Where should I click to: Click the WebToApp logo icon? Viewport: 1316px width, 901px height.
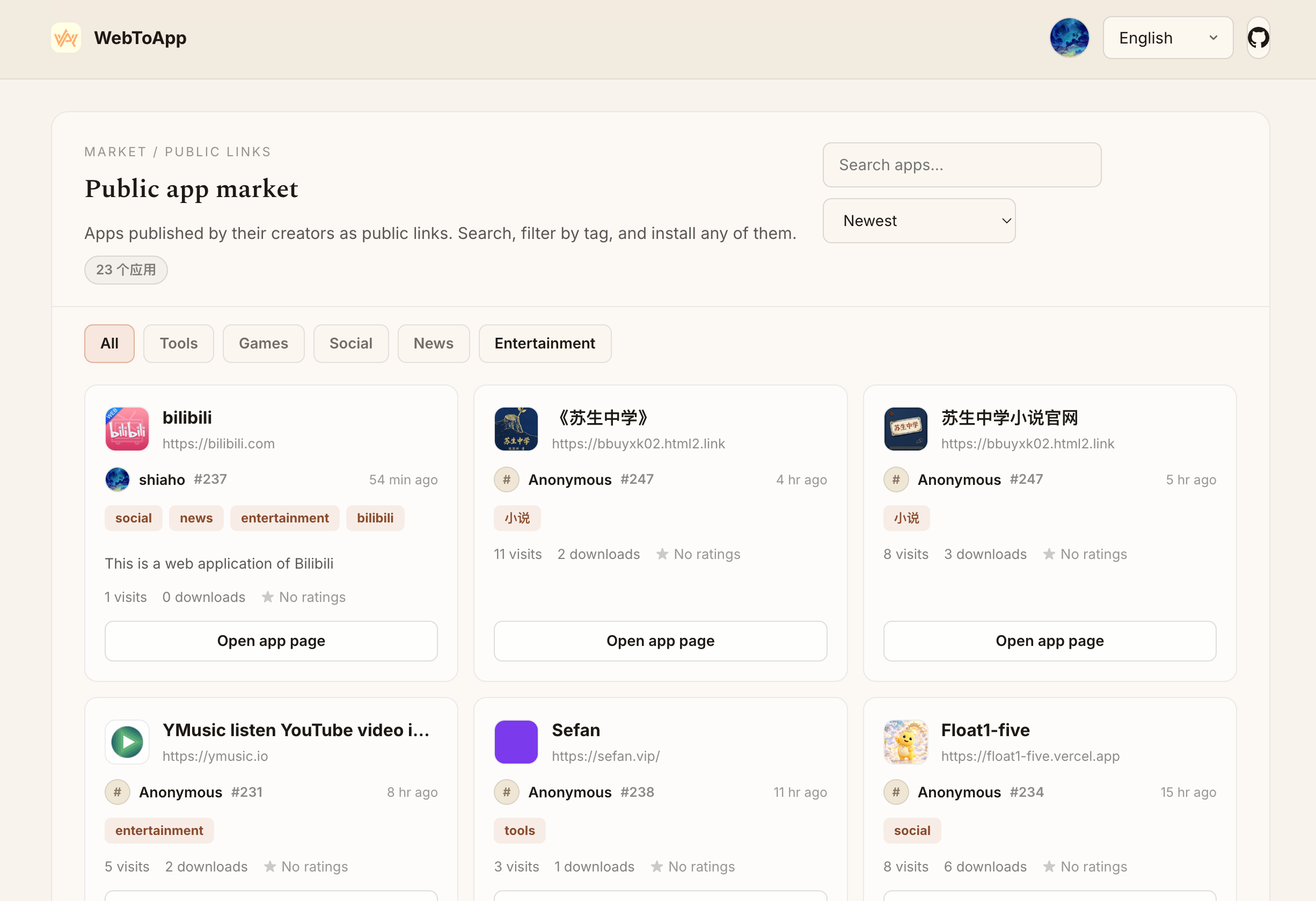[x=65, y=38]
